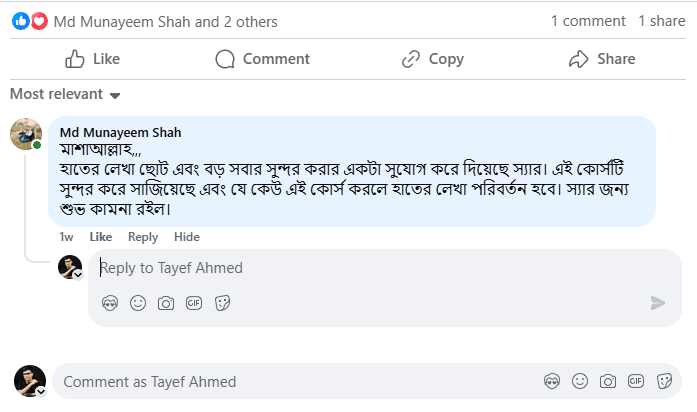
Task: Attach photo in the main comment box
Action: [x=607, y=381]
